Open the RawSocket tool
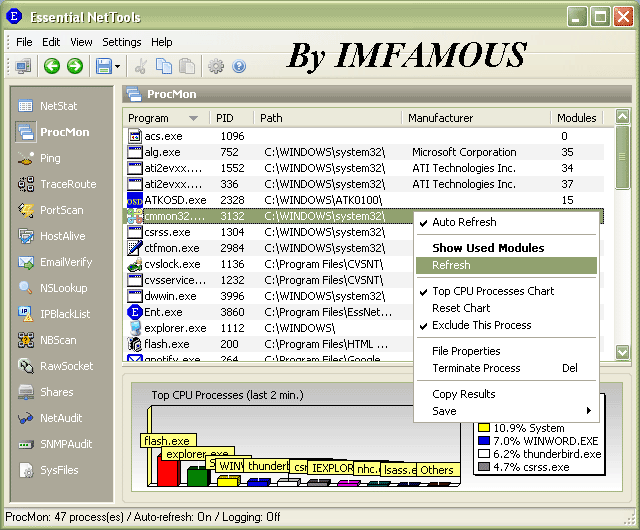 56,366
